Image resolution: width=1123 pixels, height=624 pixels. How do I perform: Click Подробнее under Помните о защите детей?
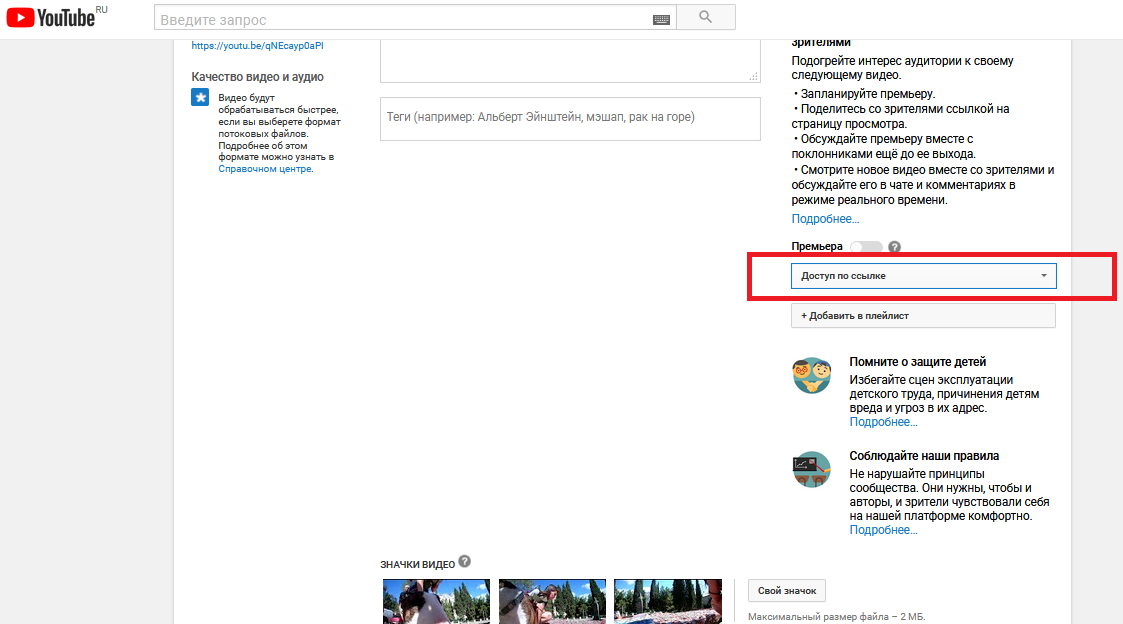[883, 422]
